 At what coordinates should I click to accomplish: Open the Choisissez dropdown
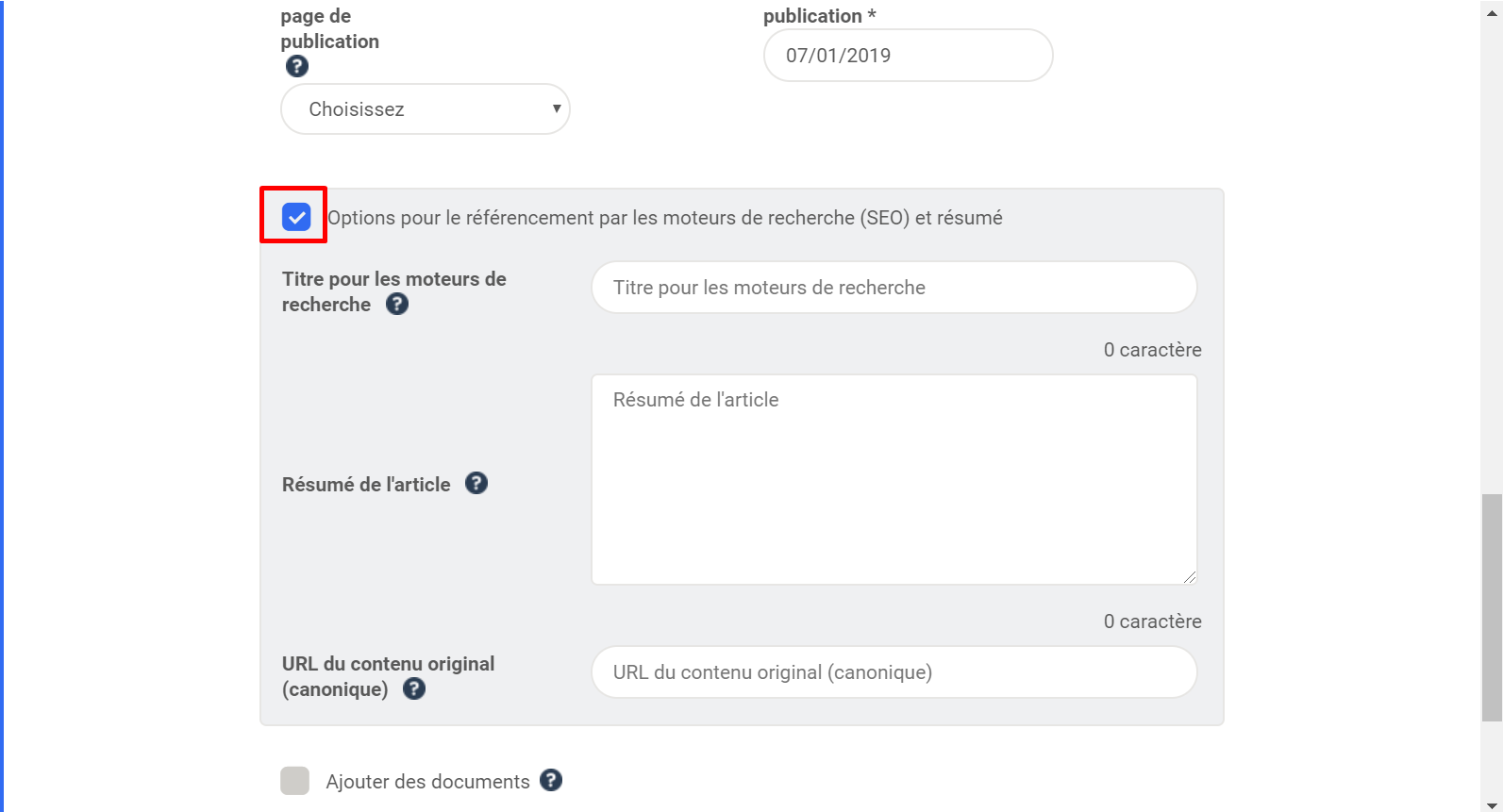pyautogui.click(x=426, y=109)
